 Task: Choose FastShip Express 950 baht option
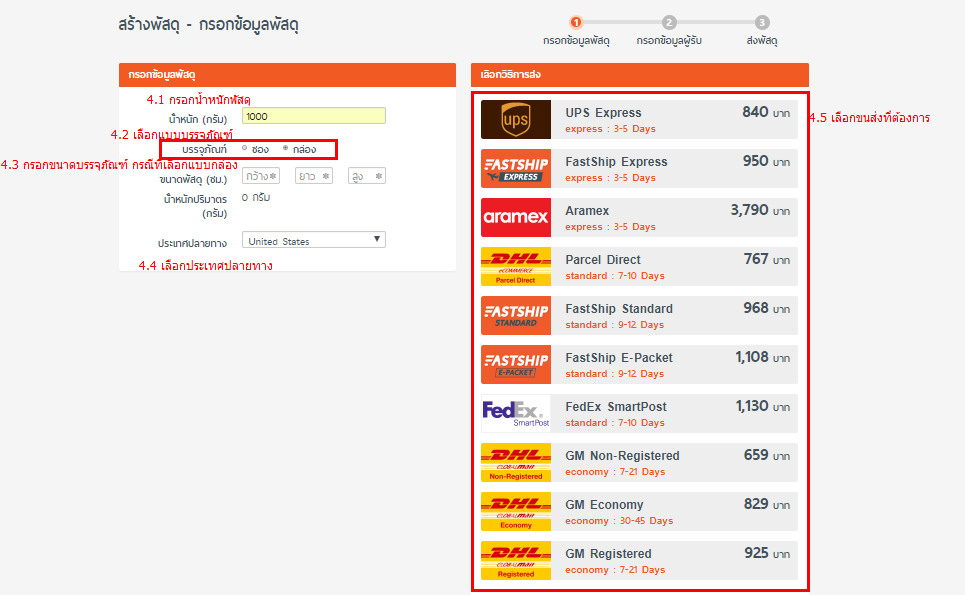(639, 168)
